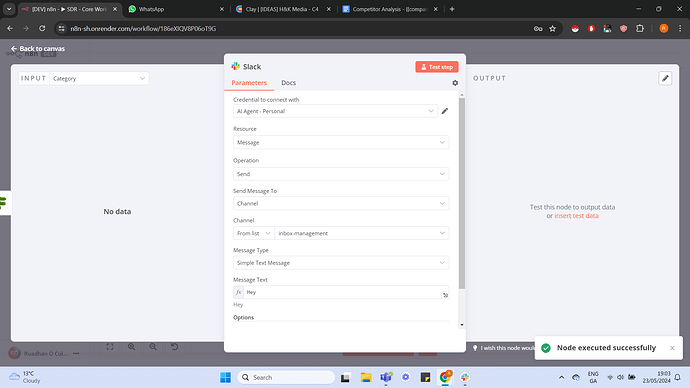
Task: Click the insert test data link
Action: coord(576,216)
